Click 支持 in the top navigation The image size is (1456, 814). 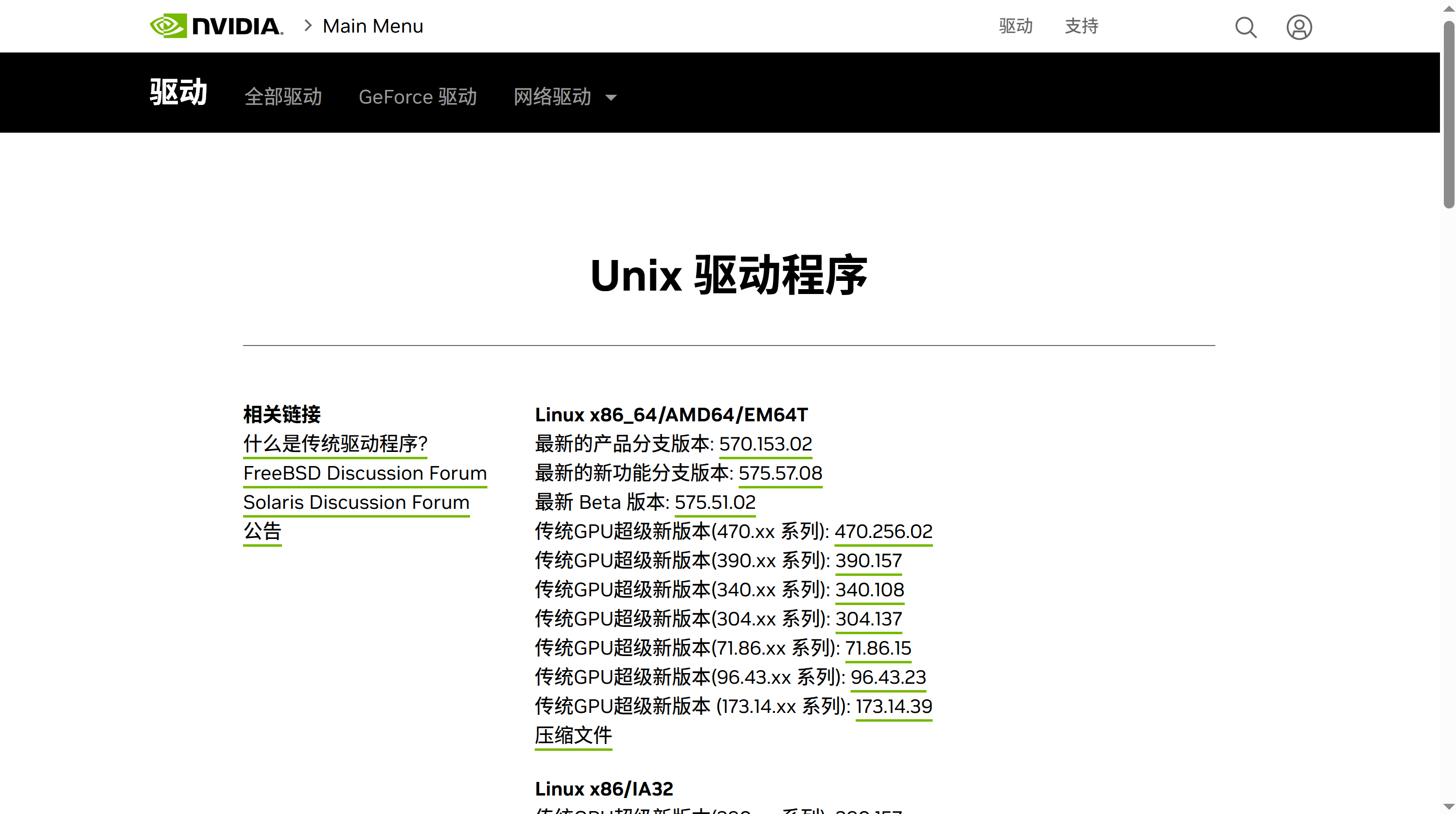coord(1081,26)
